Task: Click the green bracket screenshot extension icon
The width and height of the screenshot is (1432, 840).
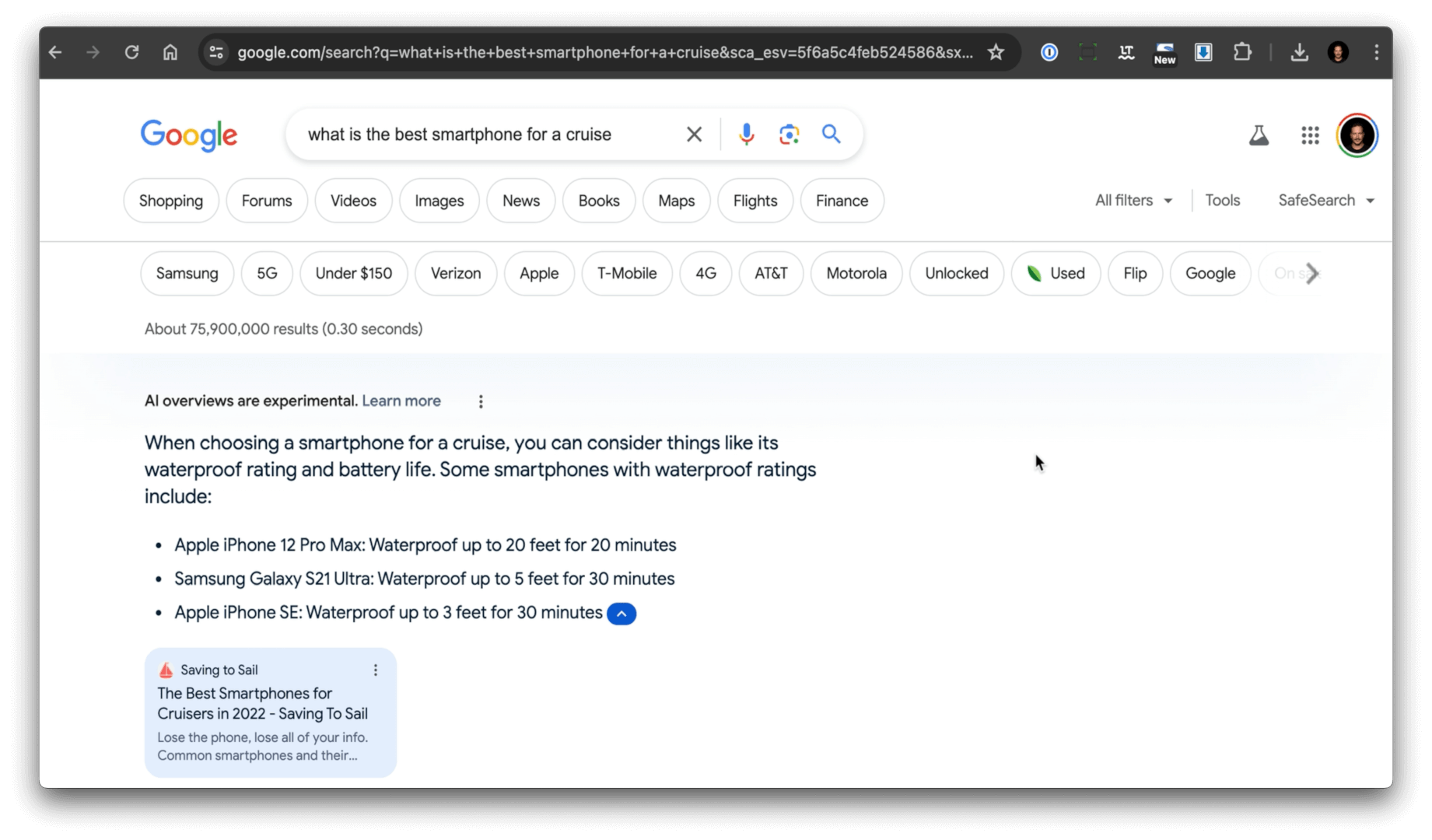Action: point(1087,52)
